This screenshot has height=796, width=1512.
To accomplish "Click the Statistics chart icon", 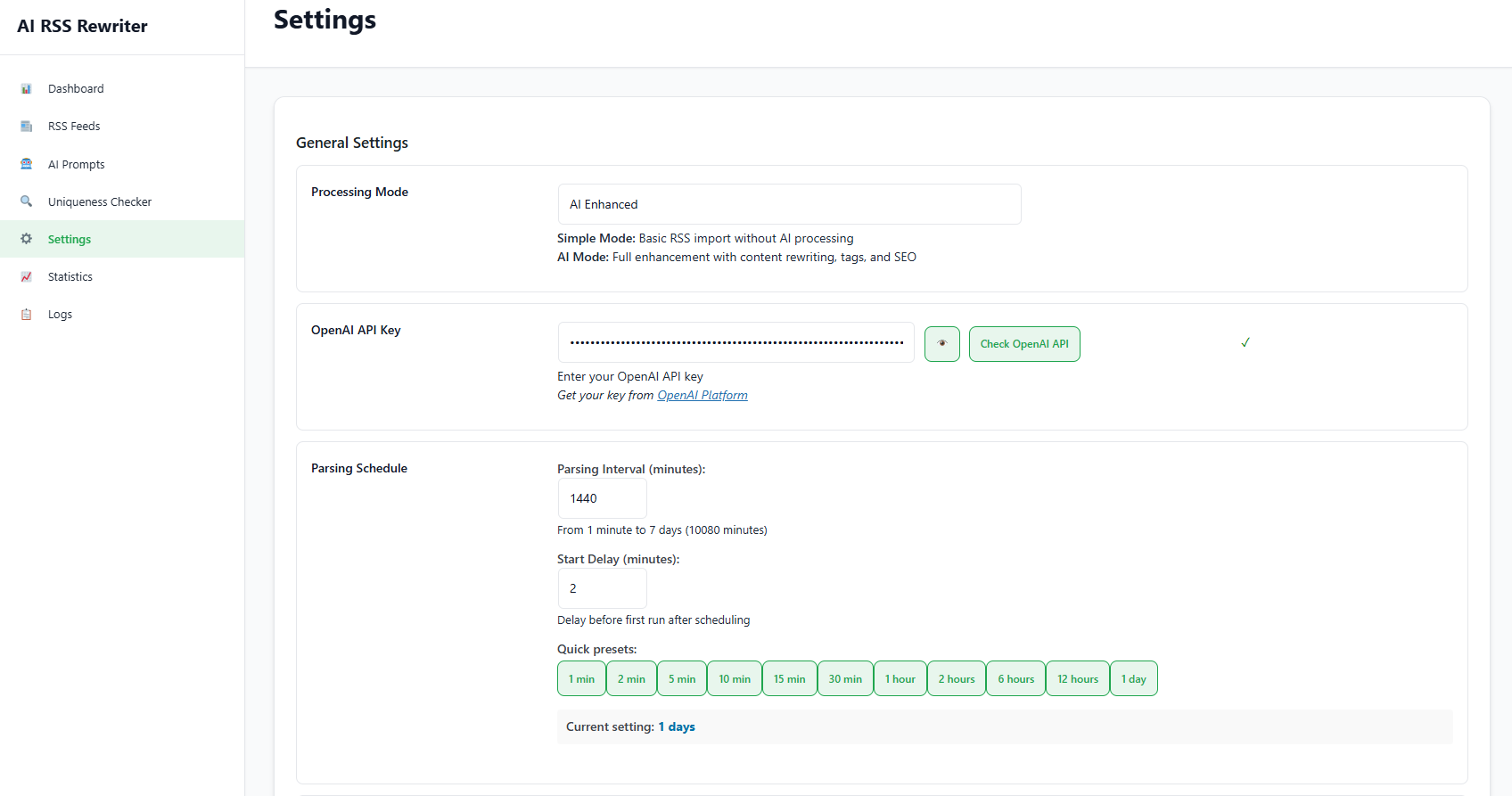I will pos(27,277).
